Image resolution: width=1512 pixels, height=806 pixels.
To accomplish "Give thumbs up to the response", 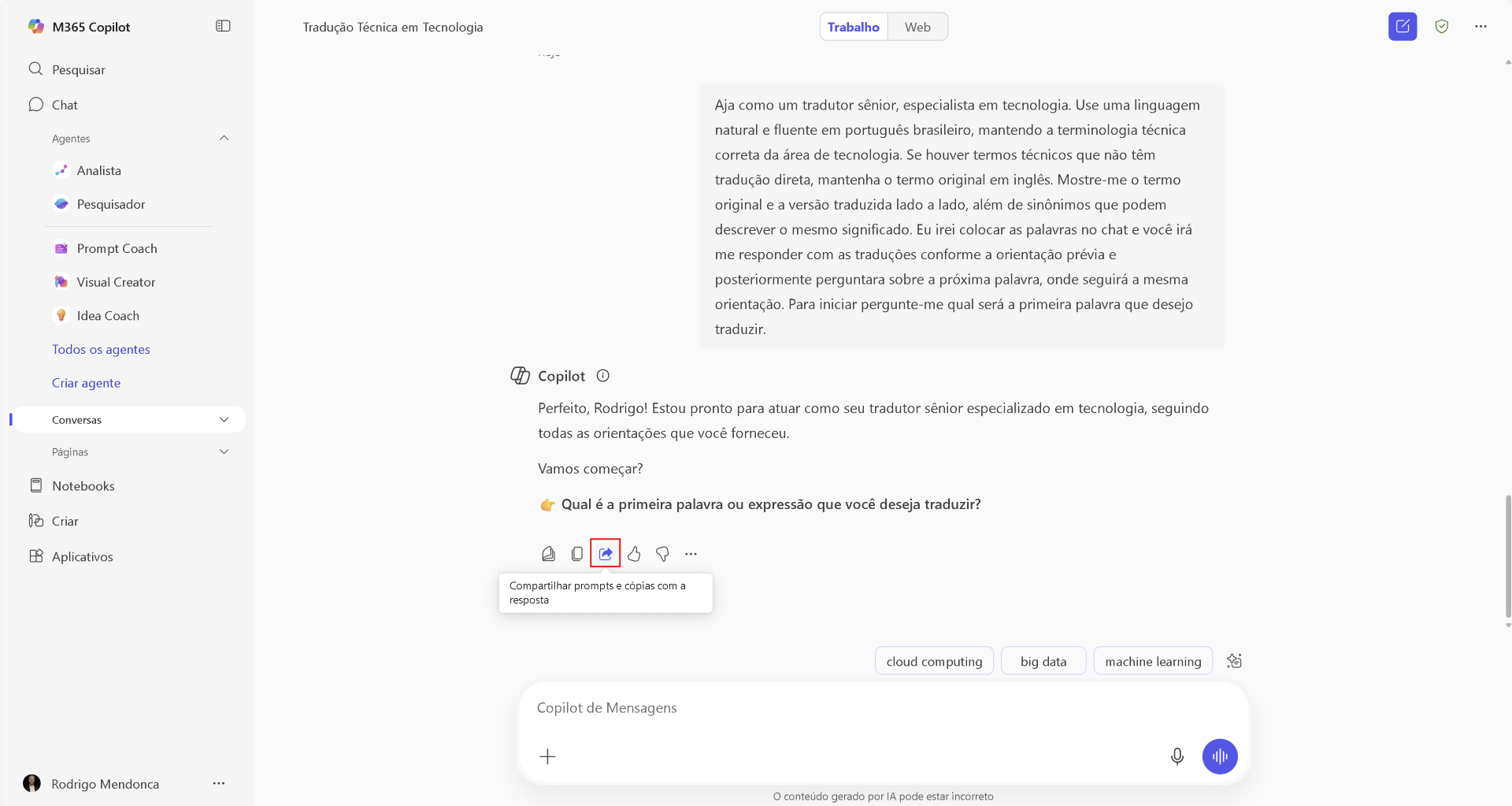I will coord(634,554).
